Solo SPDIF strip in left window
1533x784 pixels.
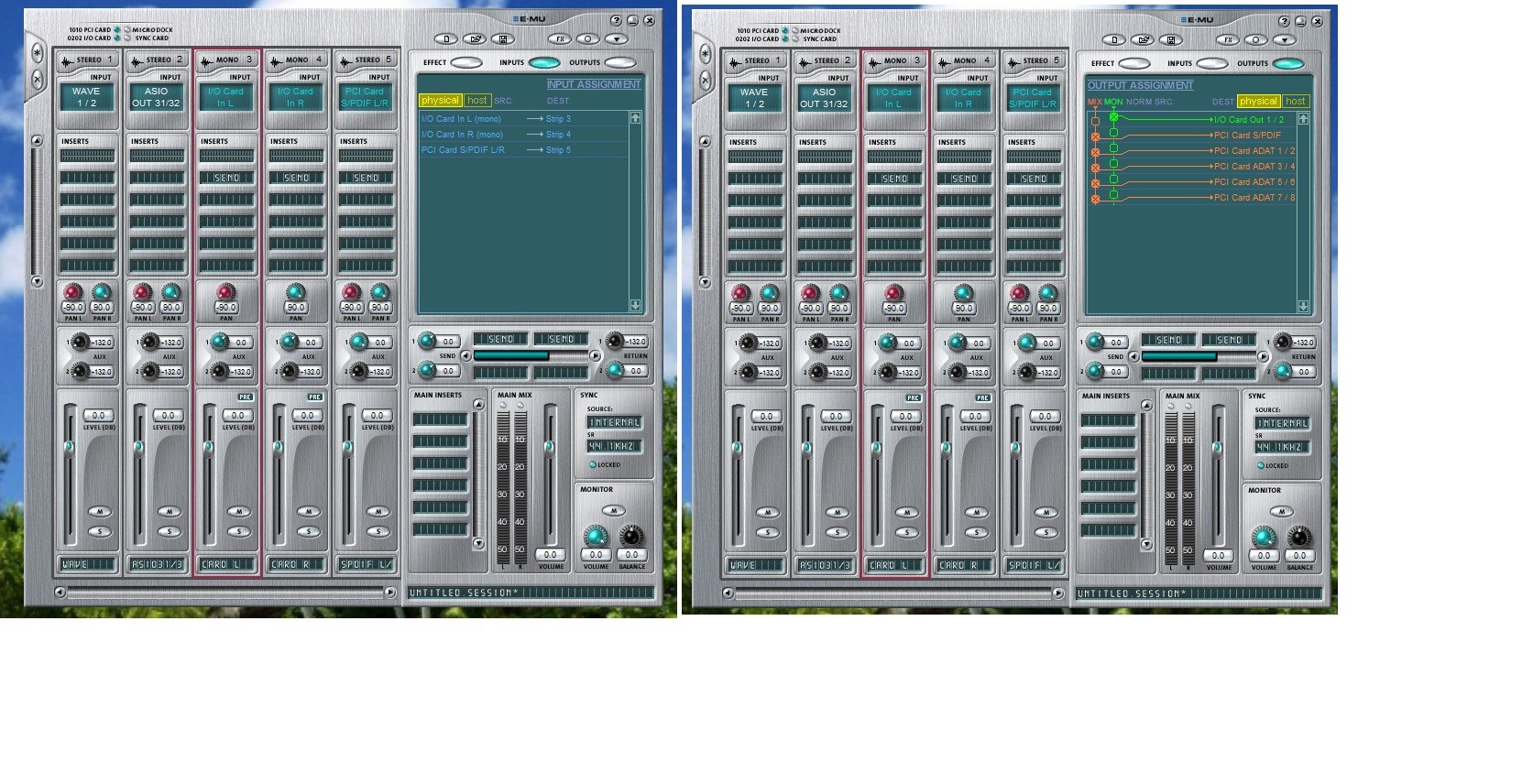378,532
